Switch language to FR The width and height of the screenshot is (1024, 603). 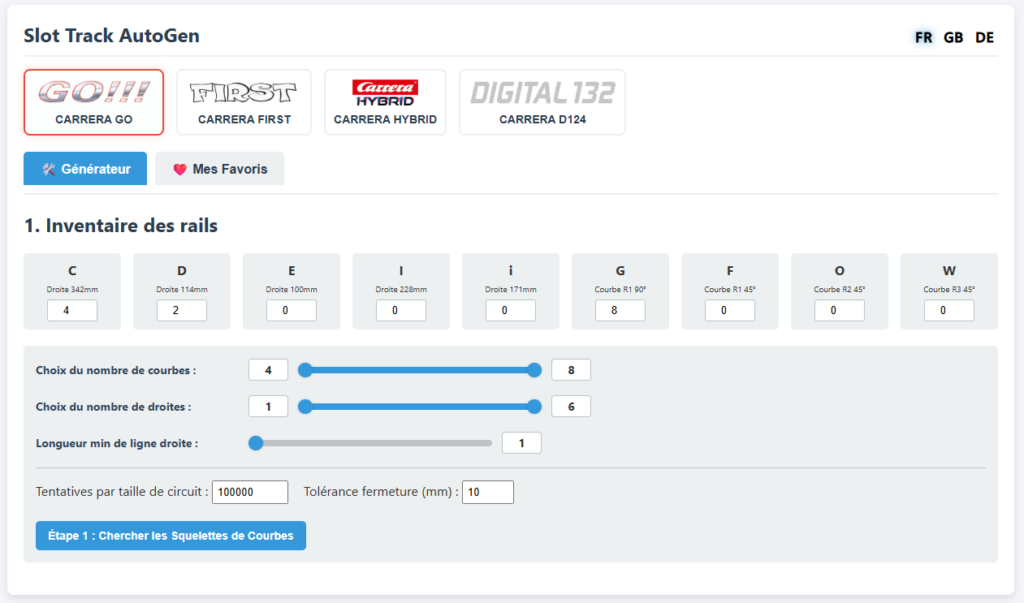tap(923, 37)
